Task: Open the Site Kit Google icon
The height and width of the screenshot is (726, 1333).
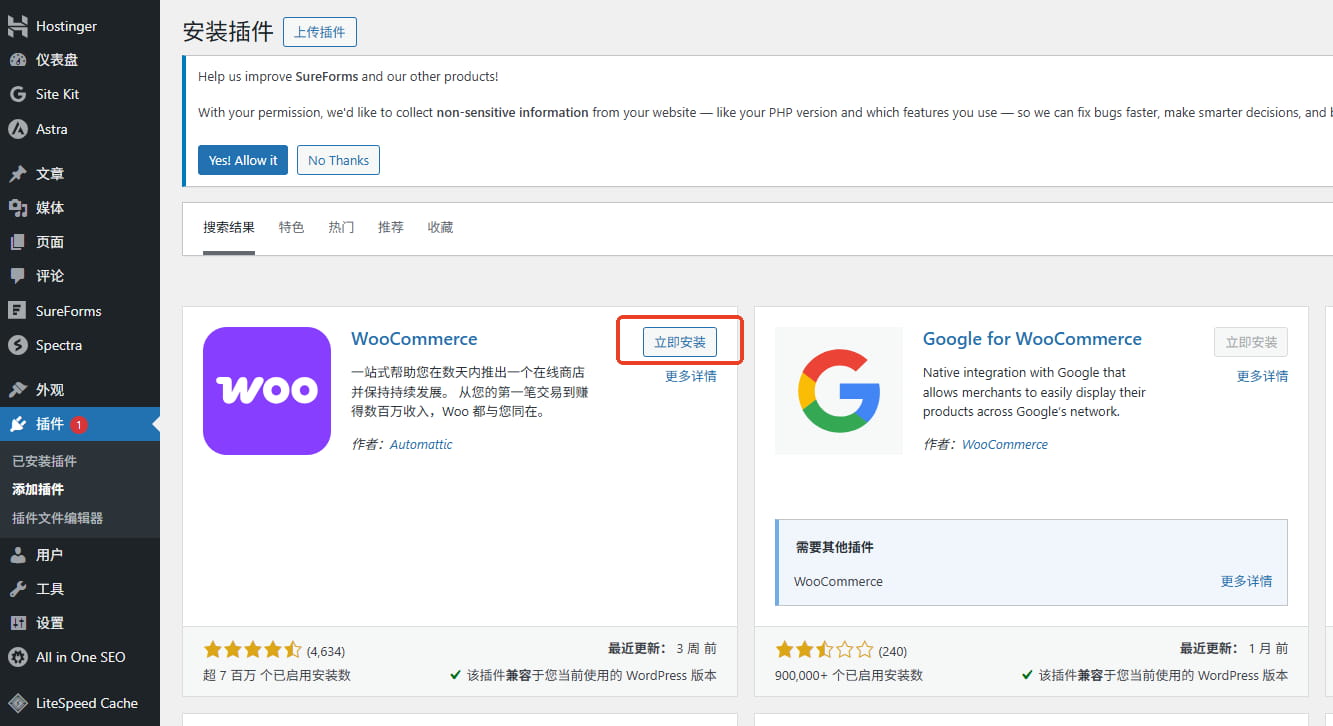Action: 18,94
